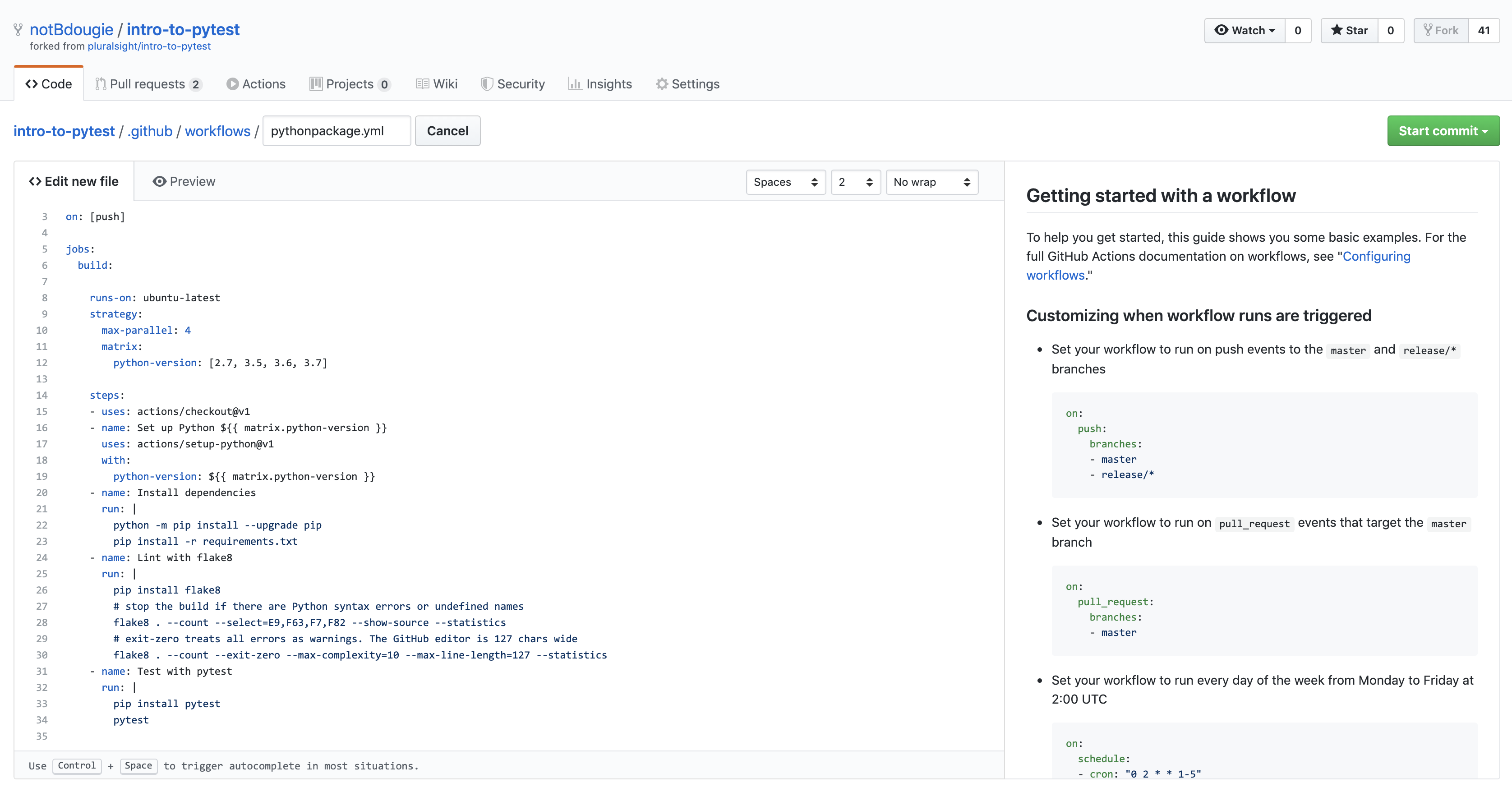Open the notBdougie user link

pyautogui.click(x=71, y=29)
